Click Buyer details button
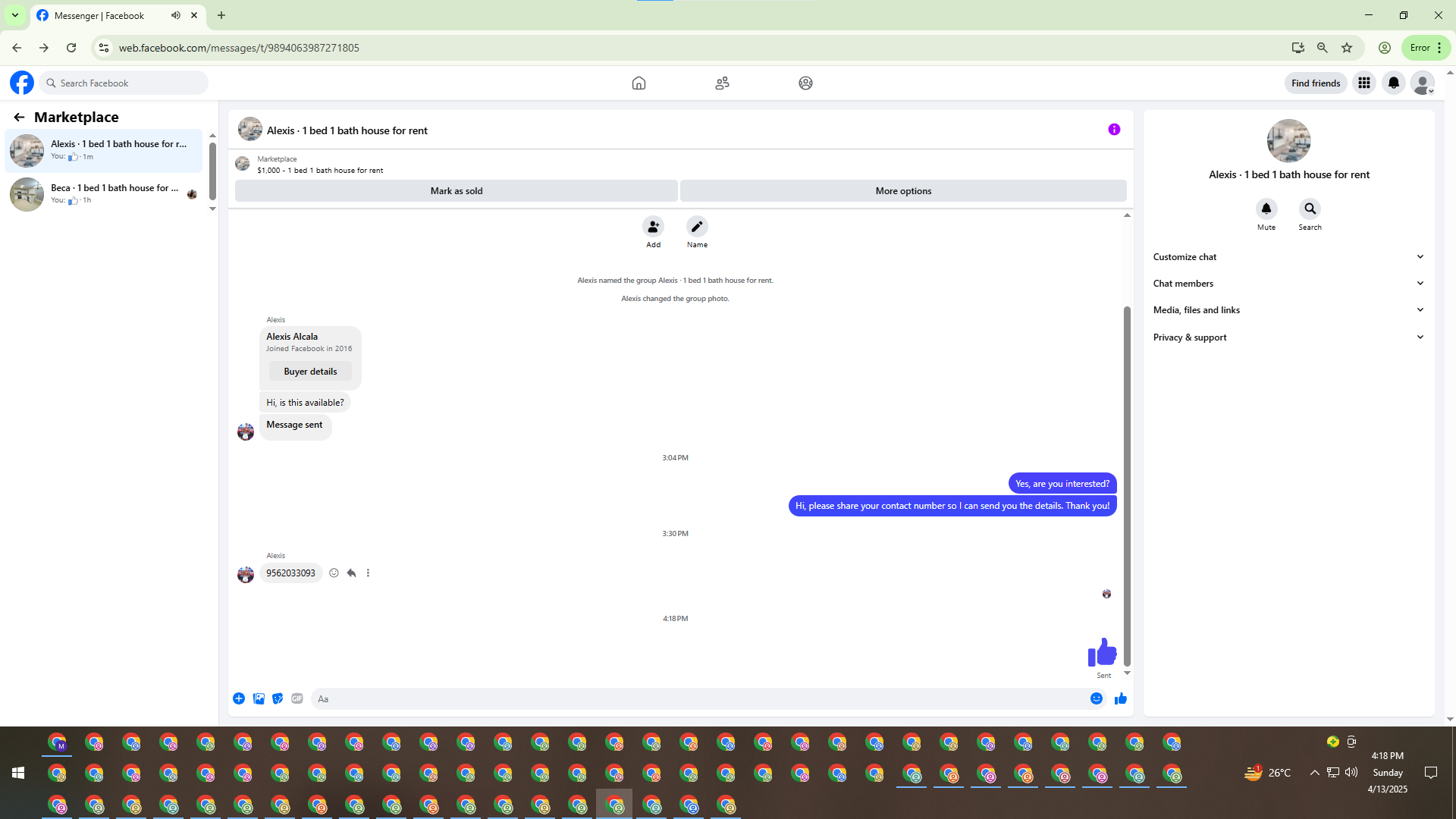The height and width of the screenshot is (819, 1456). (x=310, y=372)
